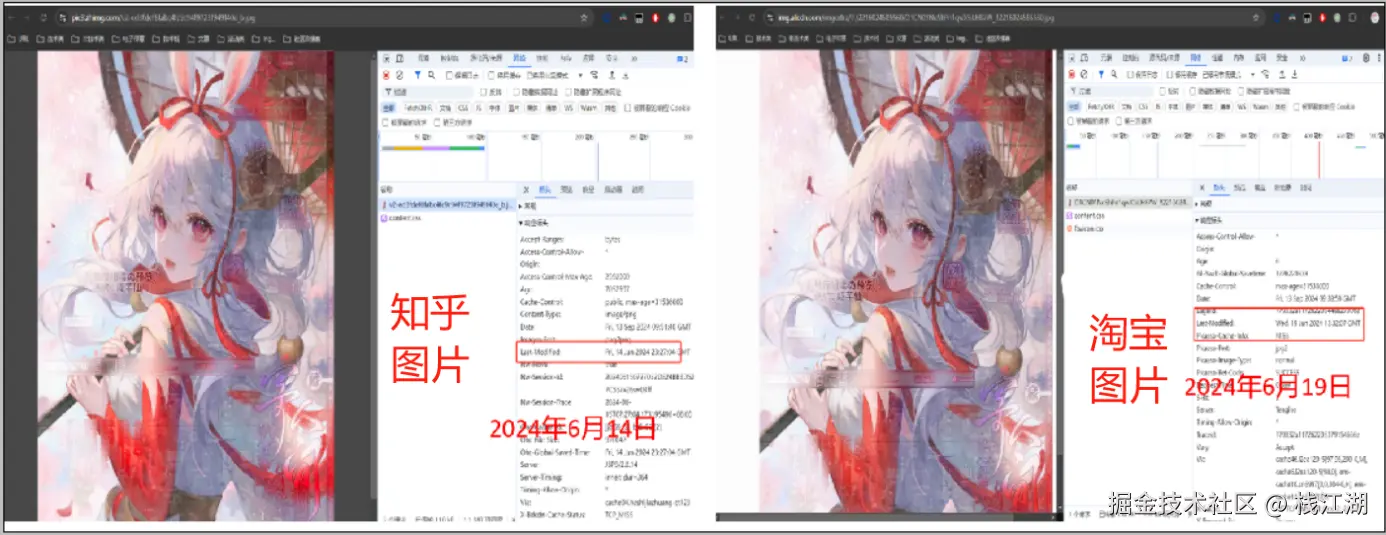
Task: Click red record button in Taobao Network panel
Action: click(x=1071, y=75)
